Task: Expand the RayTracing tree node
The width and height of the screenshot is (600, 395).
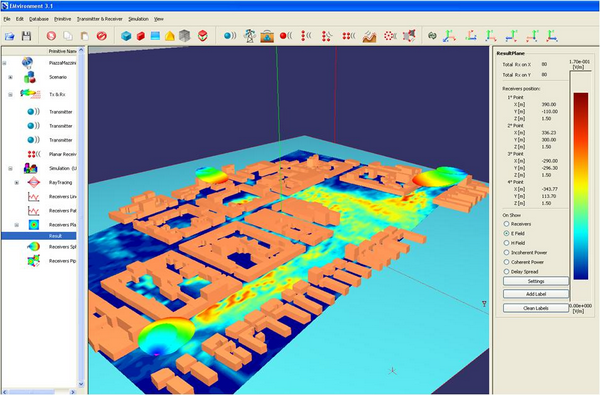Action: tap(17, 183)
